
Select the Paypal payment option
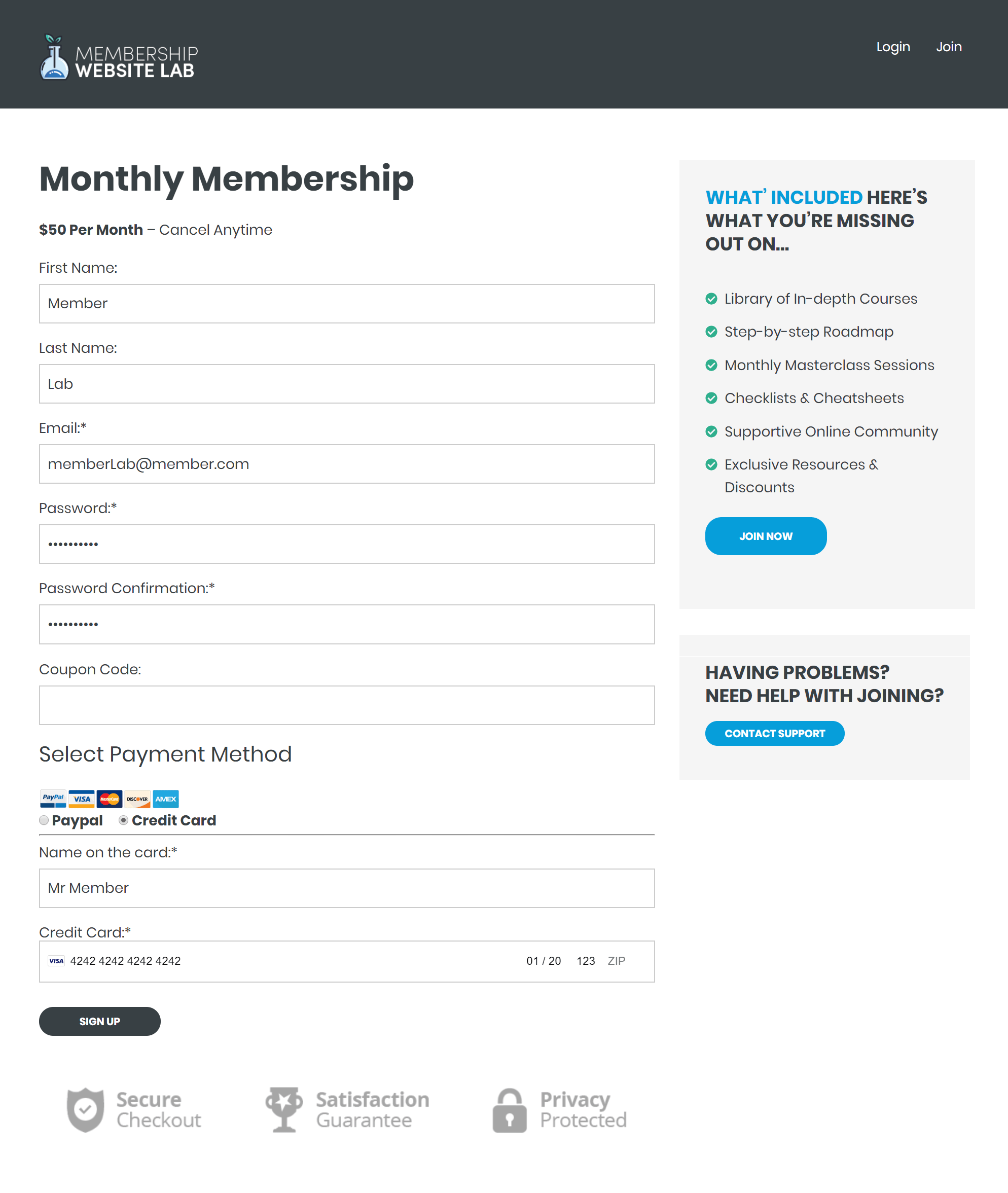click(x=44, y=820)
